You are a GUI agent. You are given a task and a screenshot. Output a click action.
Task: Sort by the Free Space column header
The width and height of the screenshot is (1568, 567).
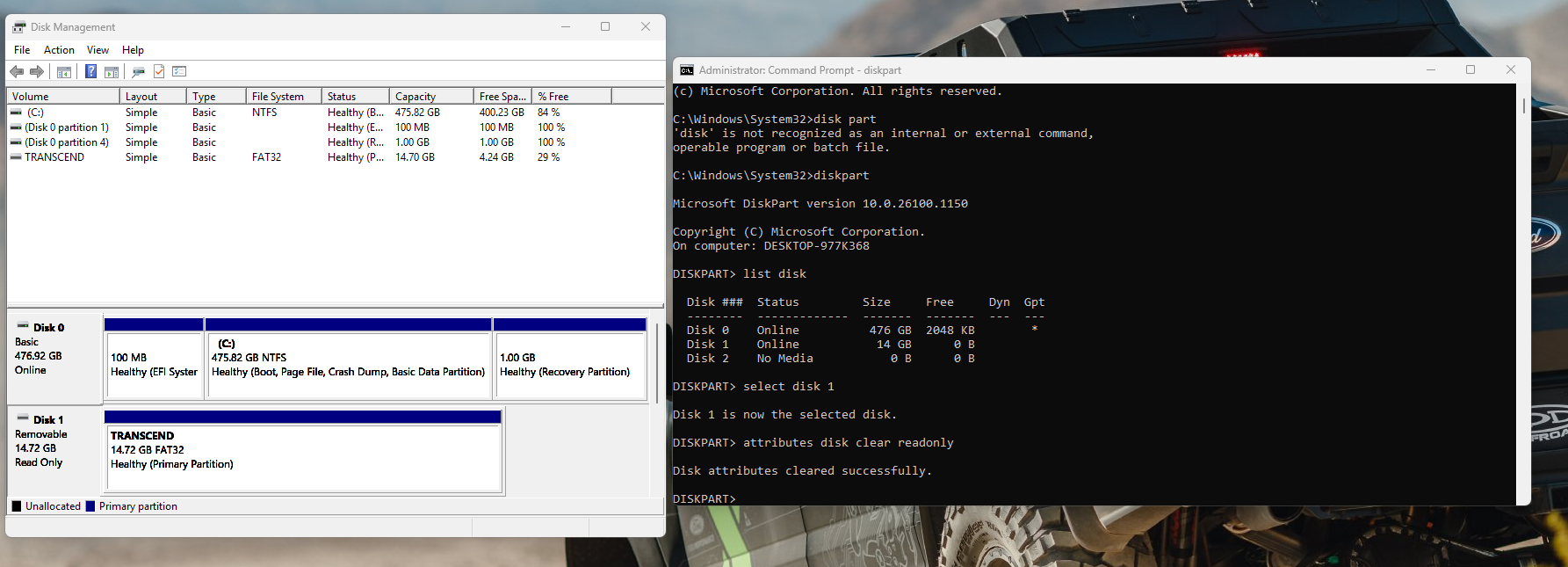tap(502, 97)
